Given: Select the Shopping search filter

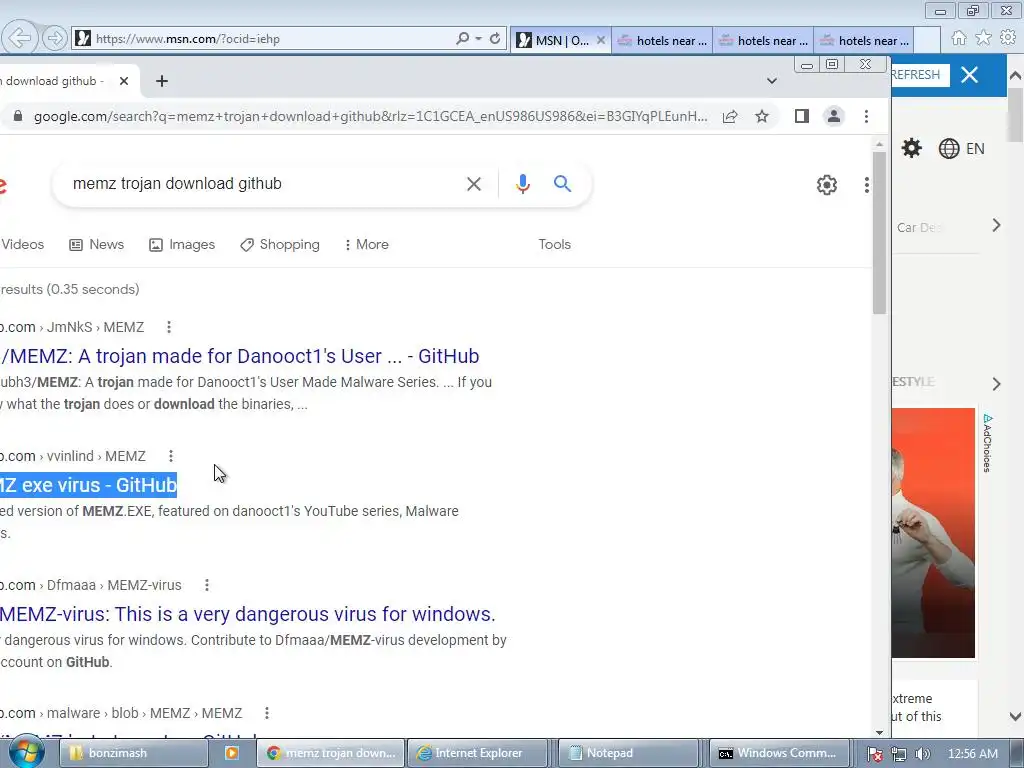Looking at the screenshot, I should (x=280, y=244).
